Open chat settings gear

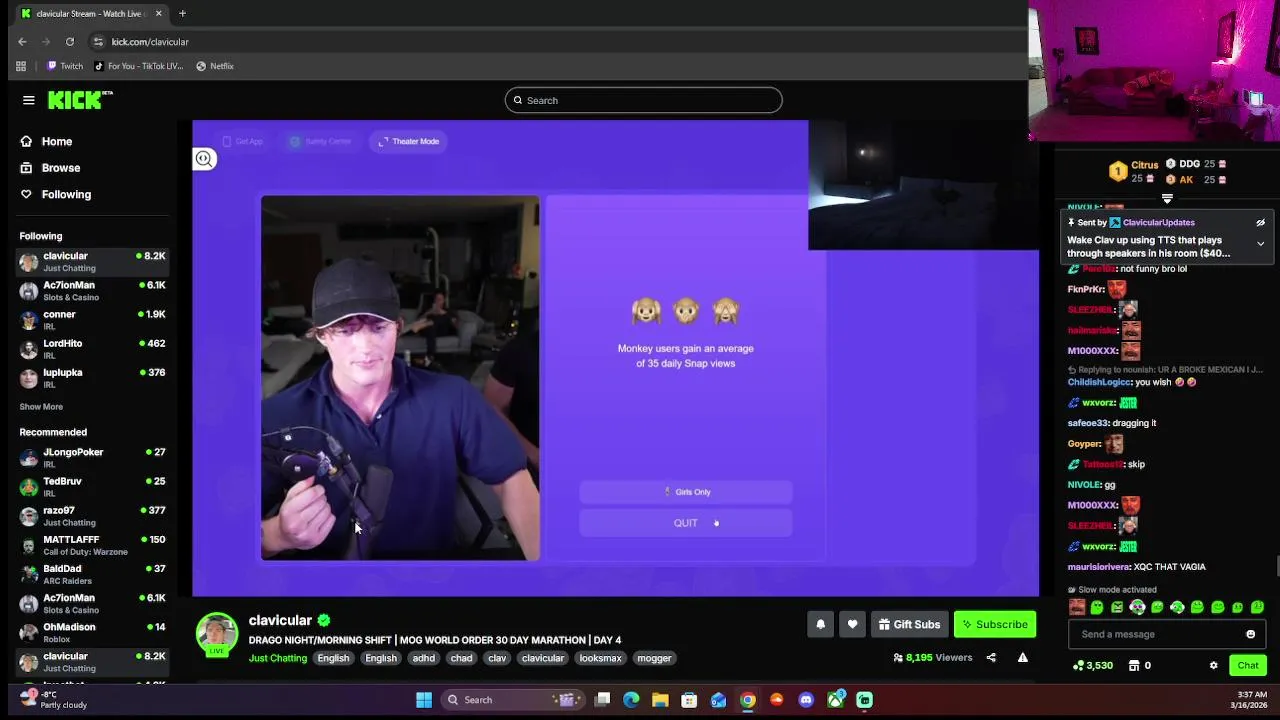(1213, 666)
